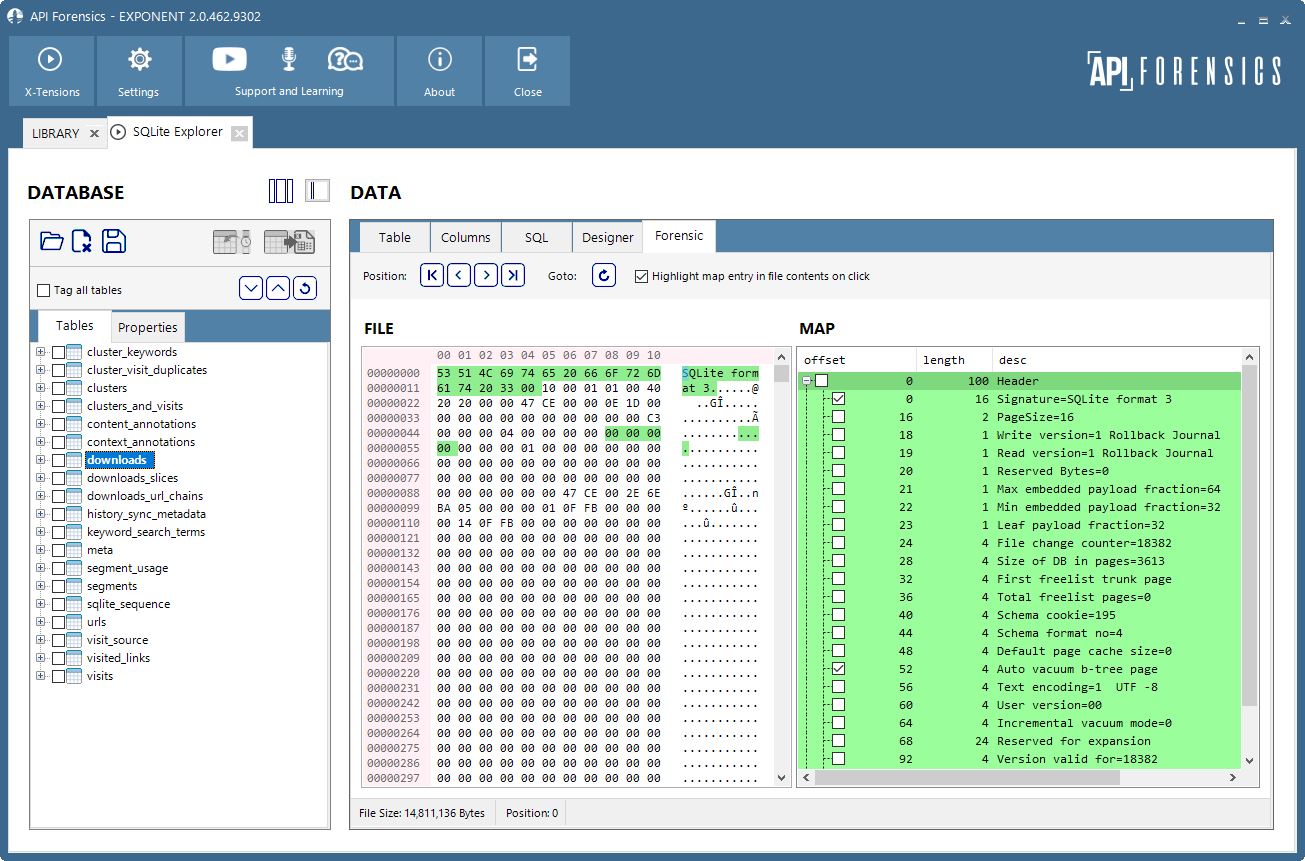Sort MAP by the offset column header
The height and width of the screenshot is (861, 1305).
[857, 360]
